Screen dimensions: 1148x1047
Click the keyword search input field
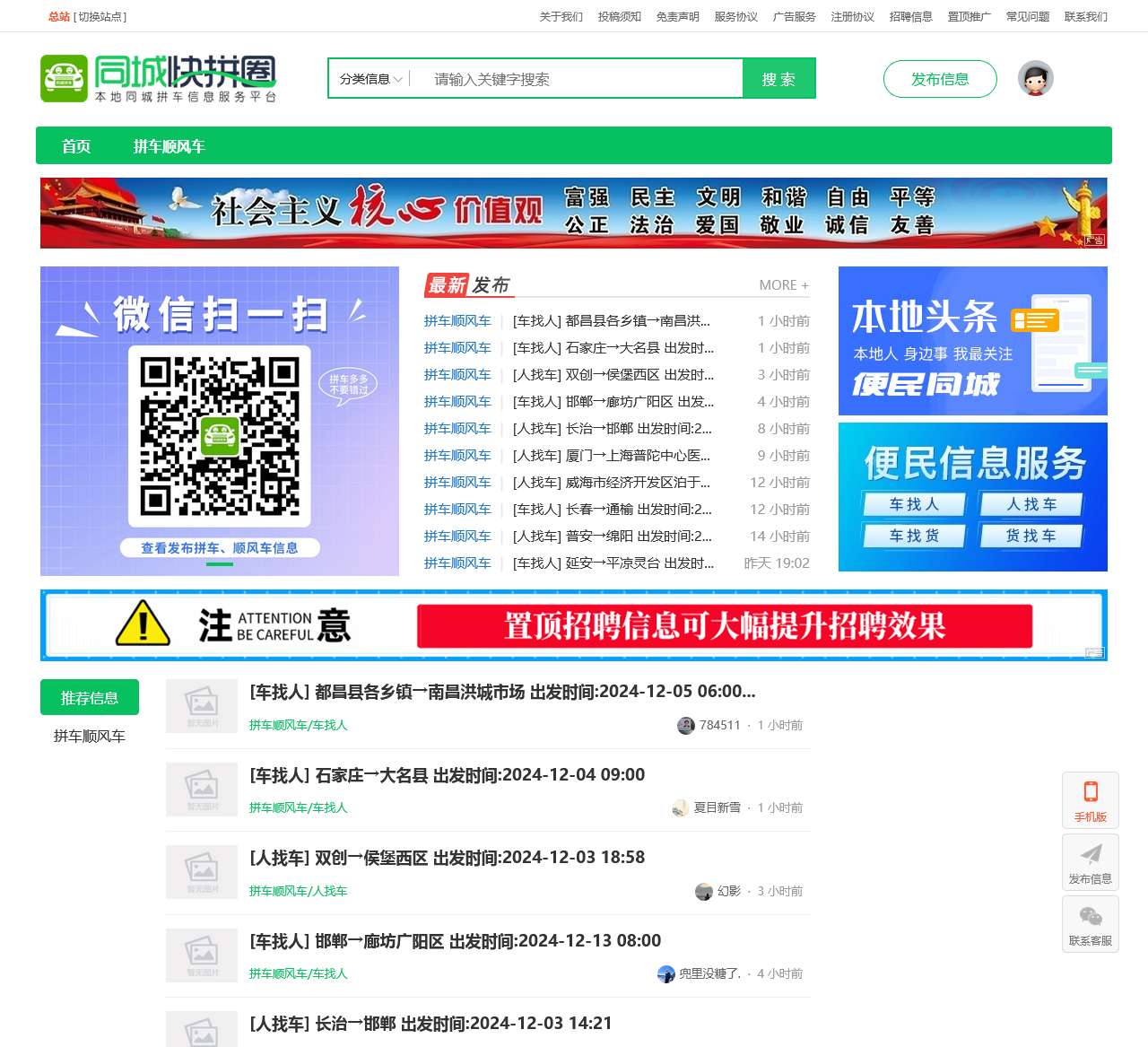(x=579, y=79)
